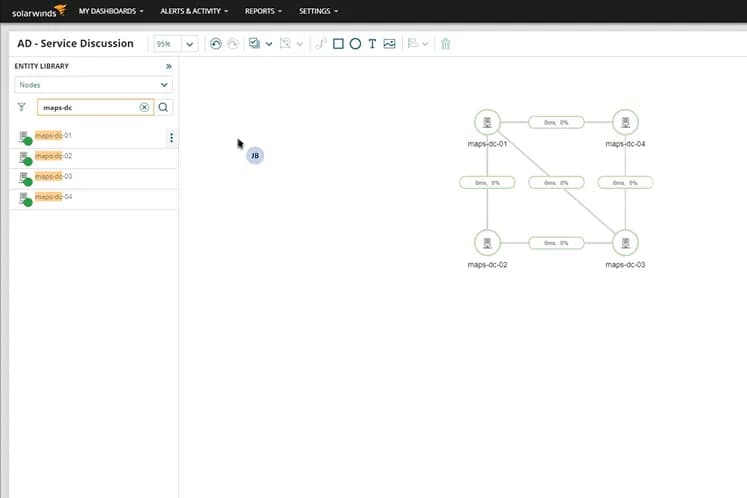Screen dimensions: 747x498
Task: Expand the align objects dropdown arrow
Action: 425,44
